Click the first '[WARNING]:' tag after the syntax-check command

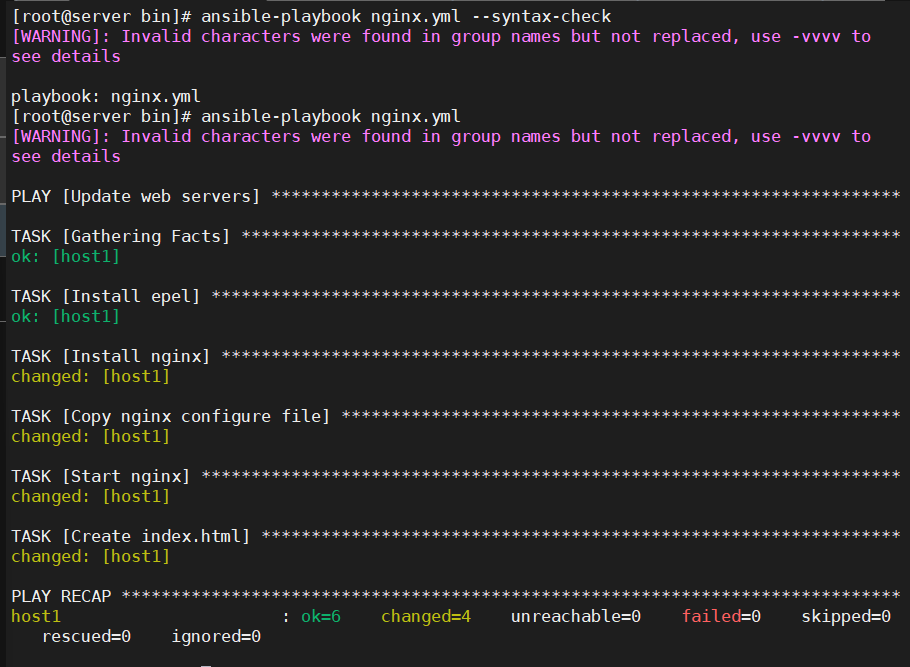[60, 37]
